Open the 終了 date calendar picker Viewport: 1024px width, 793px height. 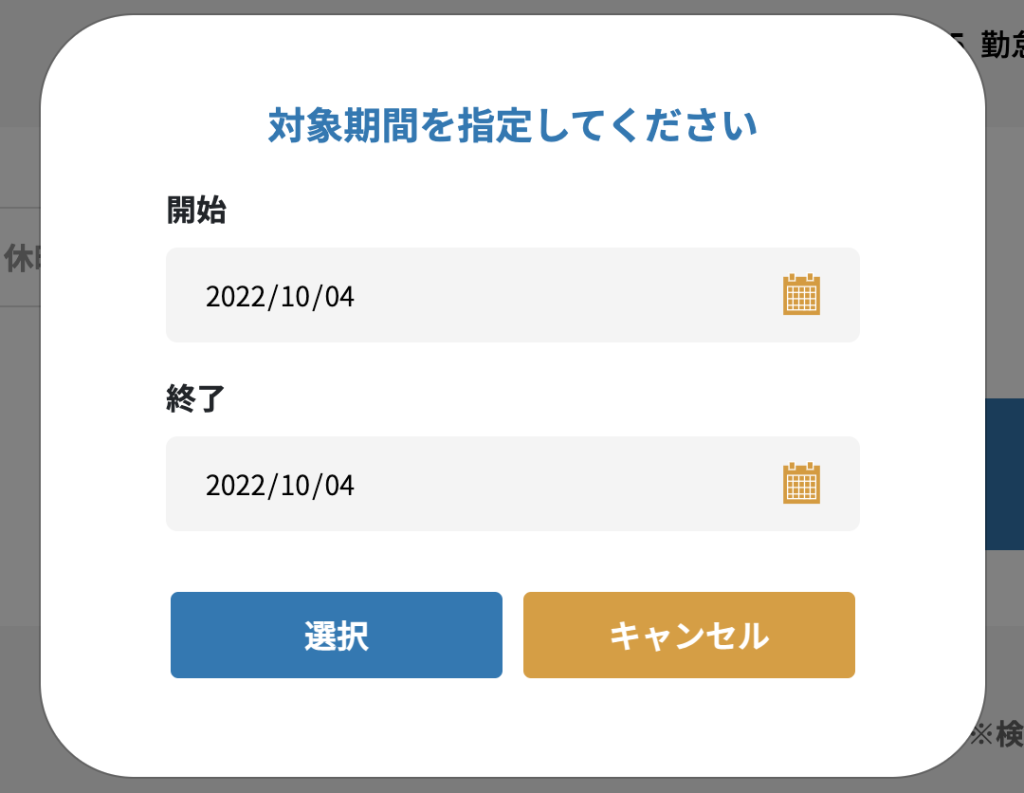coord(801,484)
